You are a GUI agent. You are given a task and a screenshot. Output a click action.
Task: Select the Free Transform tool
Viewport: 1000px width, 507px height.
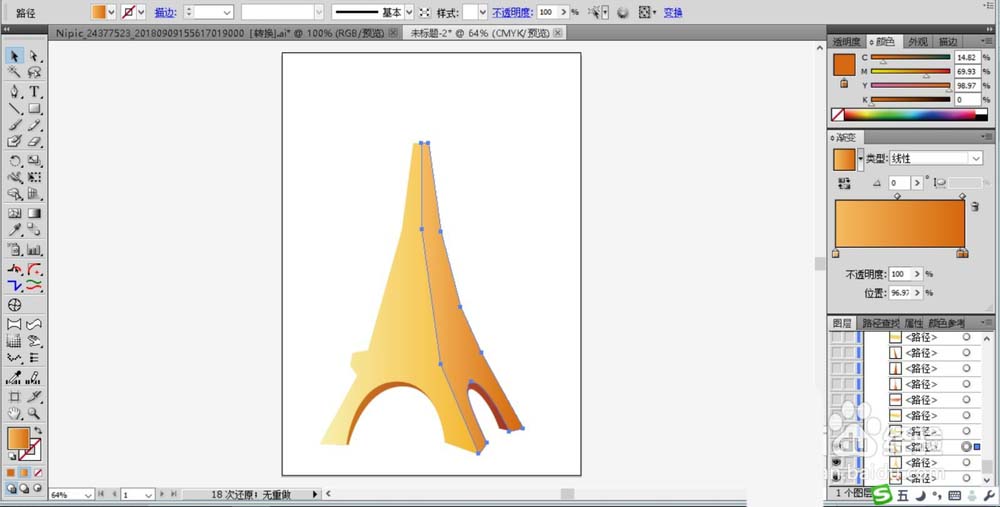[34, 177]
